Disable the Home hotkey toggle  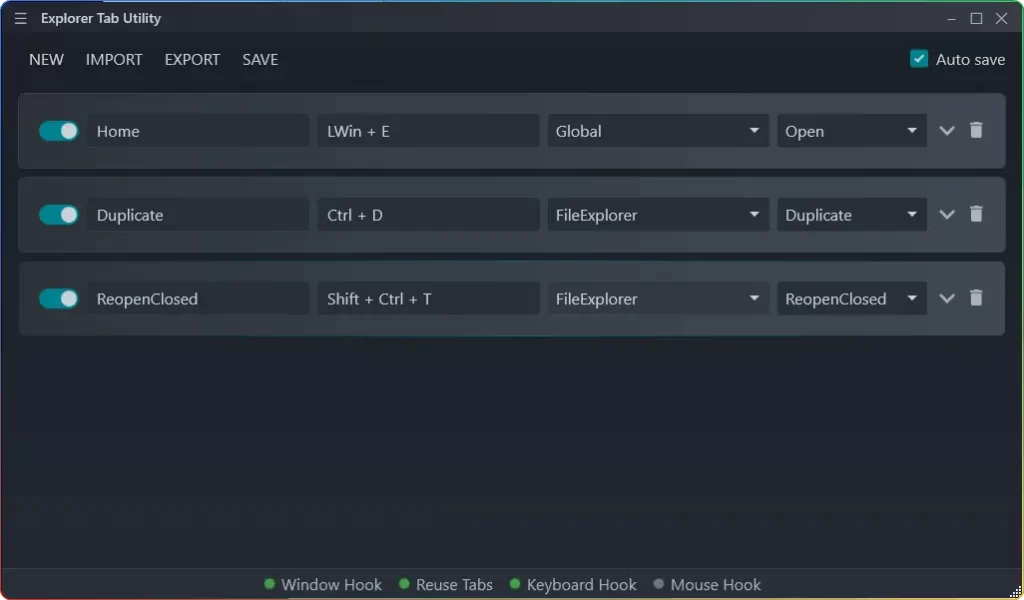(59, 131)
